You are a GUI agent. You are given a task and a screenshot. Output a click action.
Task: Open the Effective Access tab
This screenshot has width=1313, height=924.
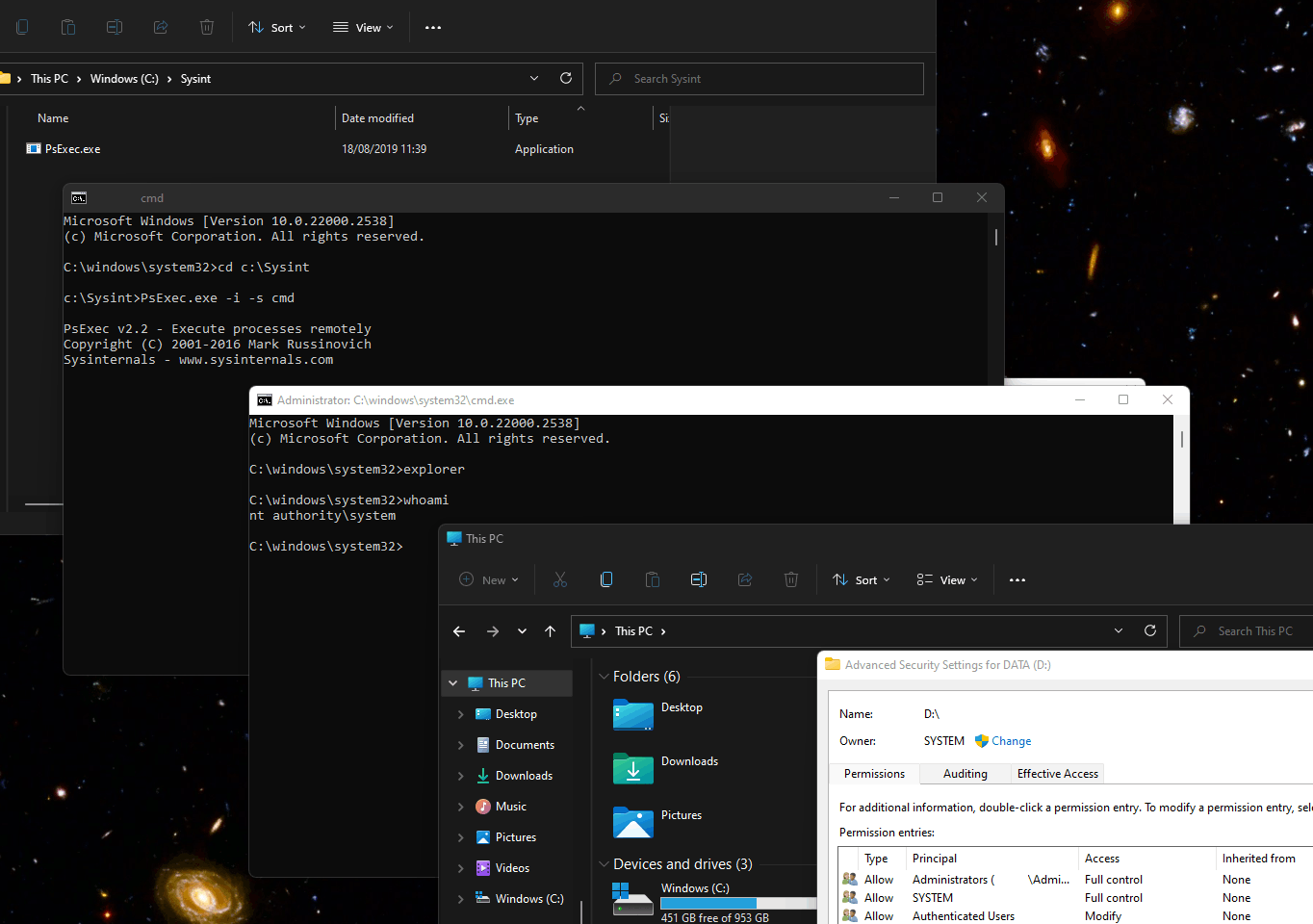(x=1057, y=774)
